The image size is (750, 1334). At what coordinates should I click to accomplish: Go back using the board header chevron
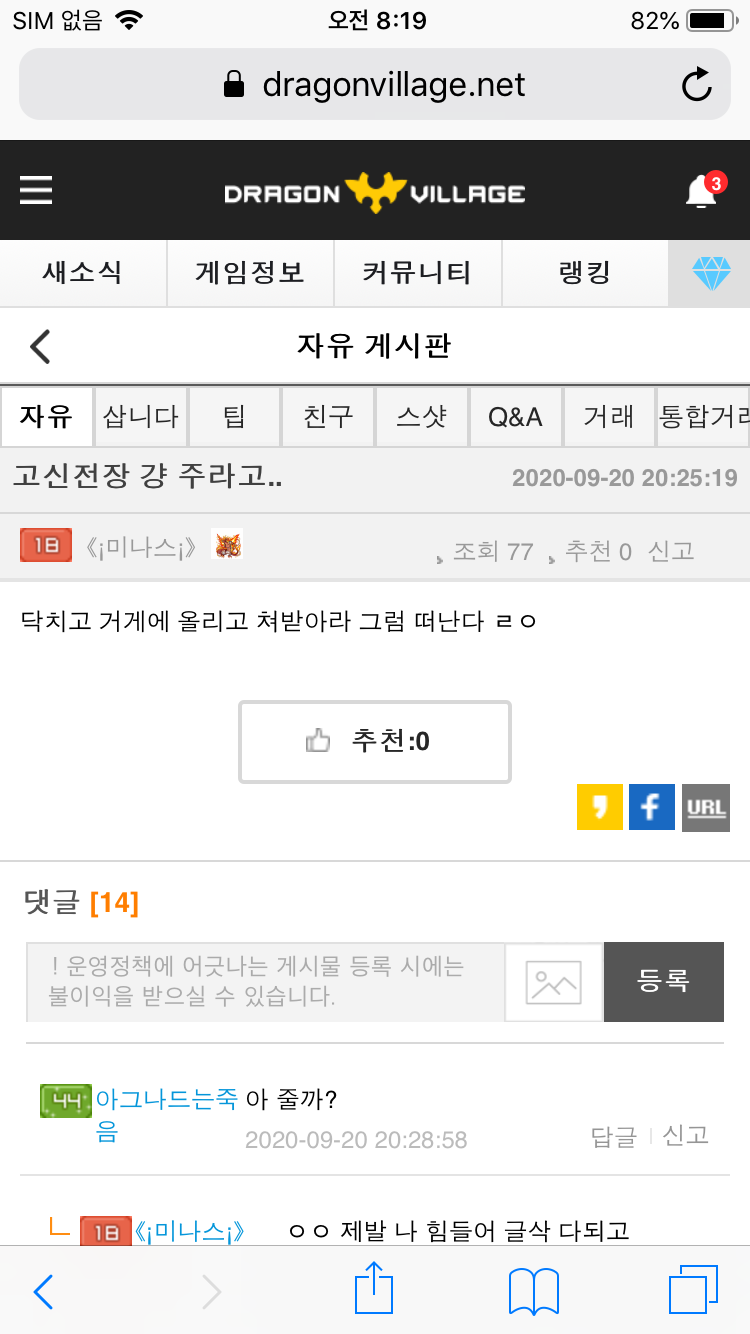pyautogui.click(x=40, y=346)
